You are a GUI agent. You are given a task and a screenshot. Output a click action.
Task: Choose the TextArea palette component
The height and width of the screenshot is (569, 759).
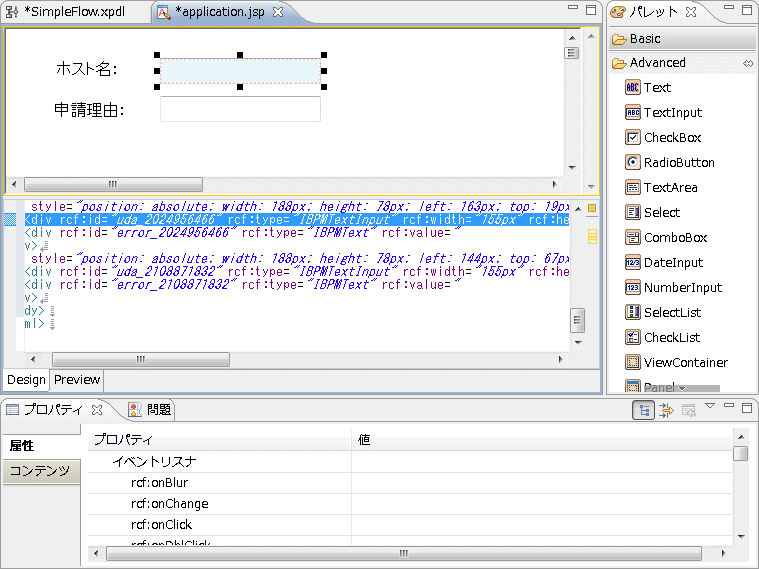click(661, 187)
